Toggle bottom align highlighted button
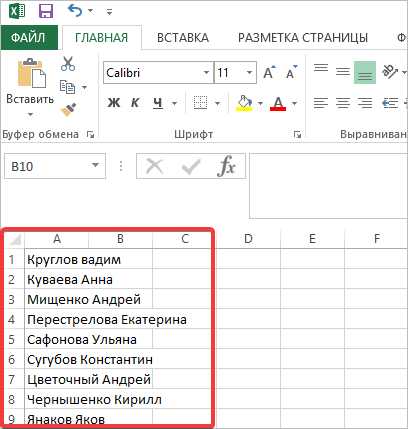Image resolution: width=408 pixels, height=429 pixels. (x=365, y=72)
